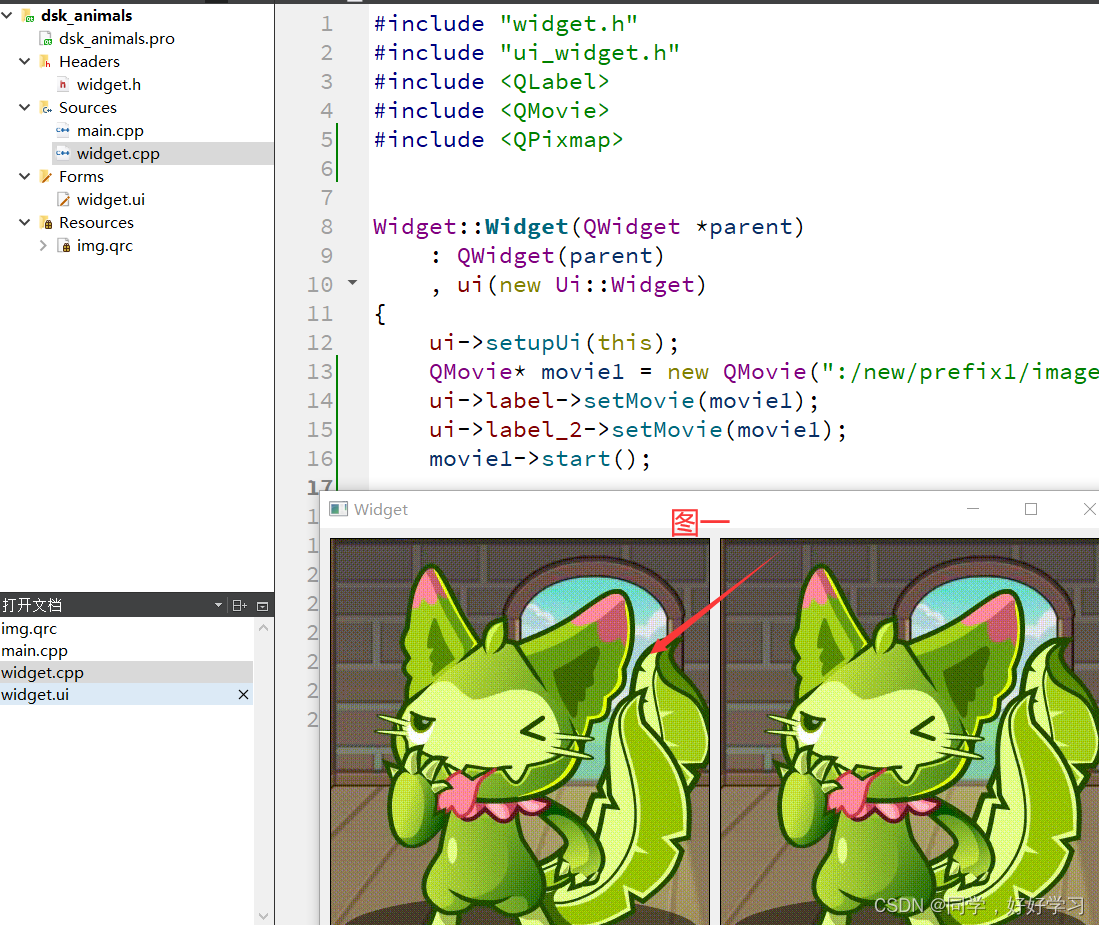Click the Headers folder icon
1099x925 pixels.
pos(46,62)
